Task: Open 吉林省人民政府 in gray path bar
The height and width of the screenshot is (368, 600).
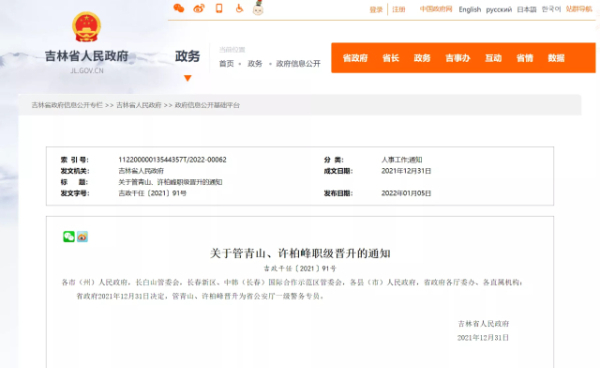Action: coord(139,105)
